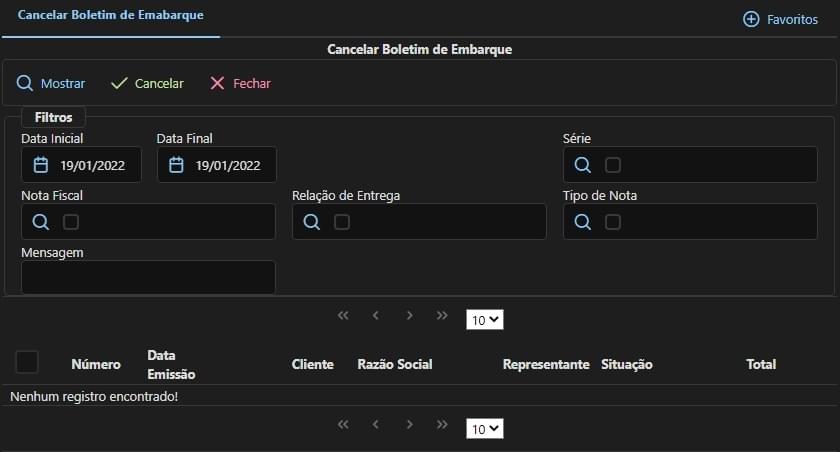The height and width of the screenshot is (452, 840).
Task: Switch to Cancelar Boletim de Emabarque tab
Action: click(x=110, y=17)
